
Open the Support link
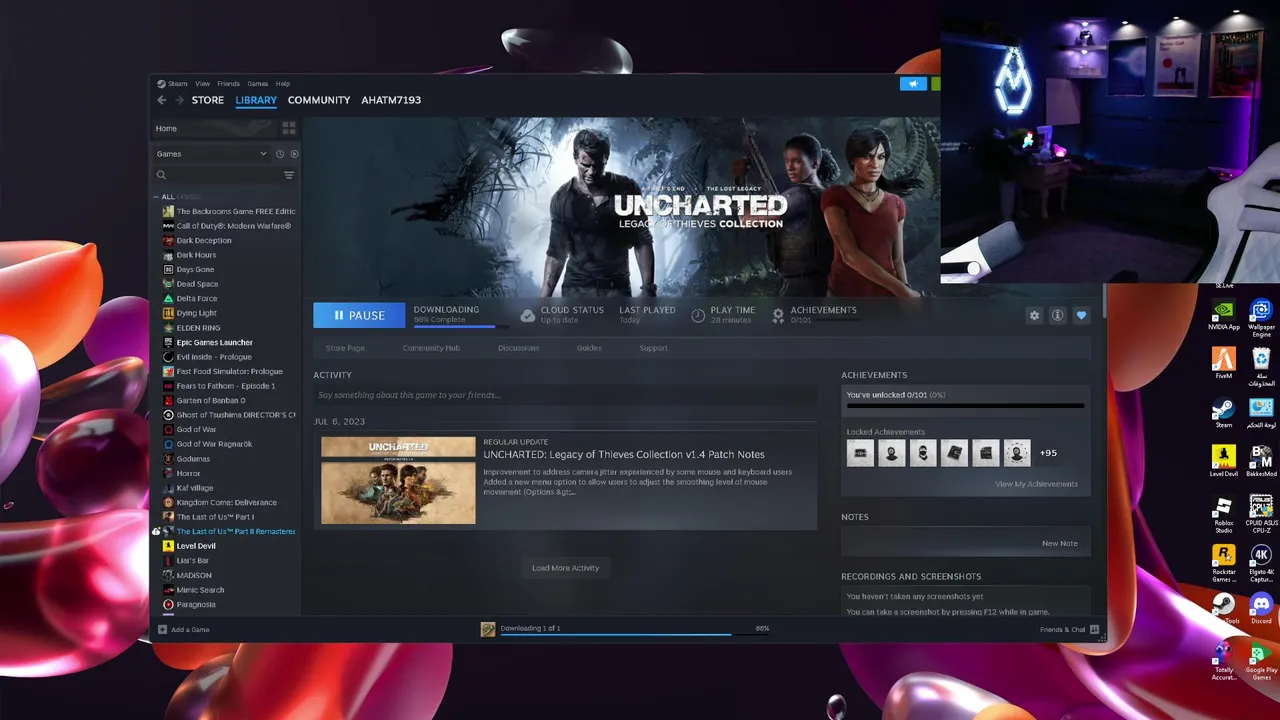[x=653, y=348]
